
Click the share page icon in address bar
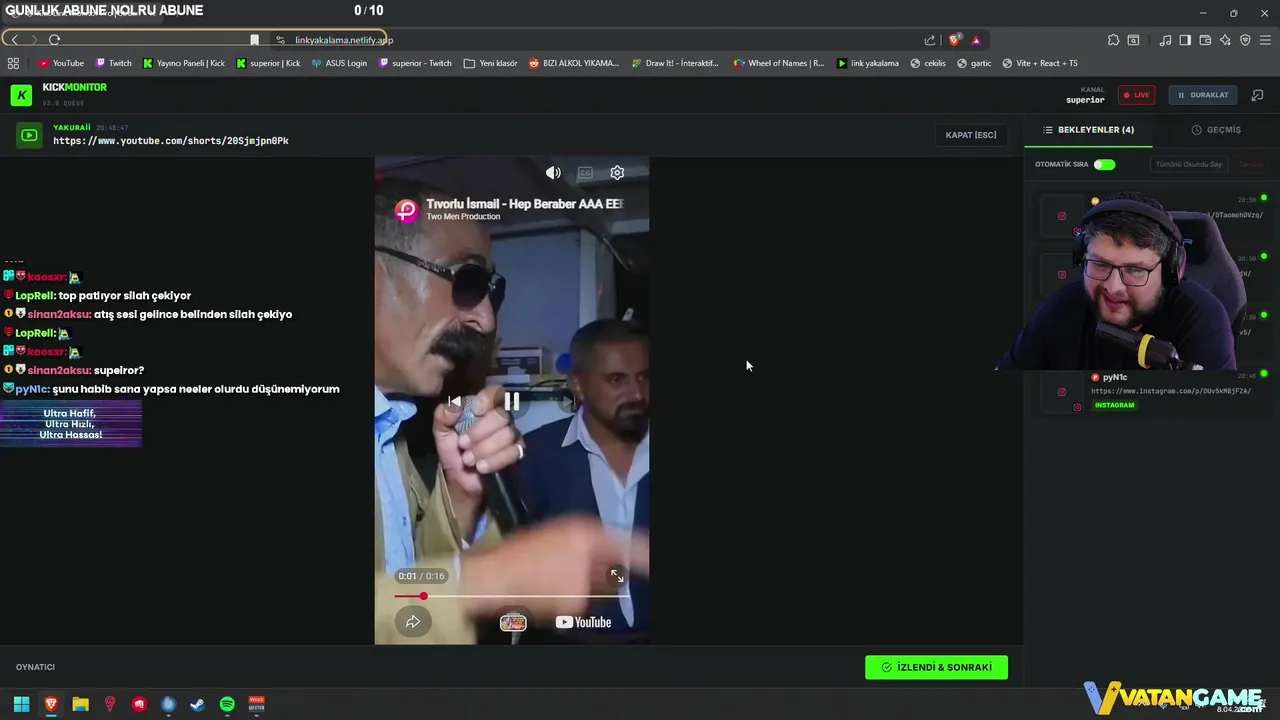930,40
